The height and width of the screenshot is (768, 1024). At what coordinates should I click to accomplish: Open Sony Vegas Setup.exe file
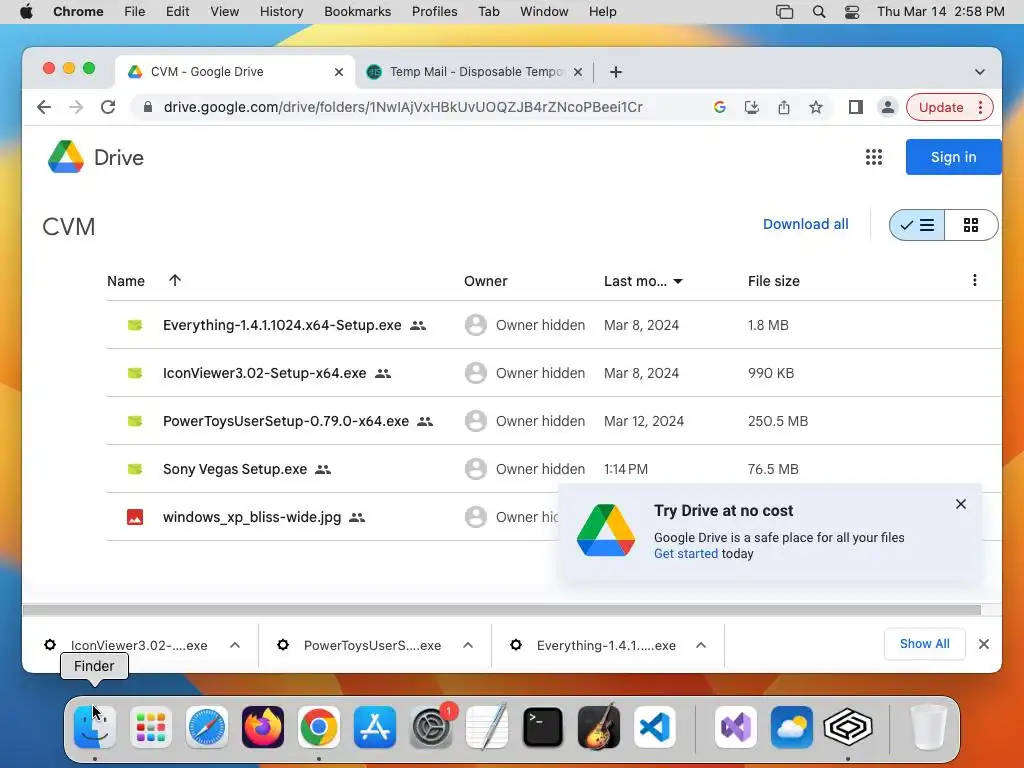pos(234,469)
